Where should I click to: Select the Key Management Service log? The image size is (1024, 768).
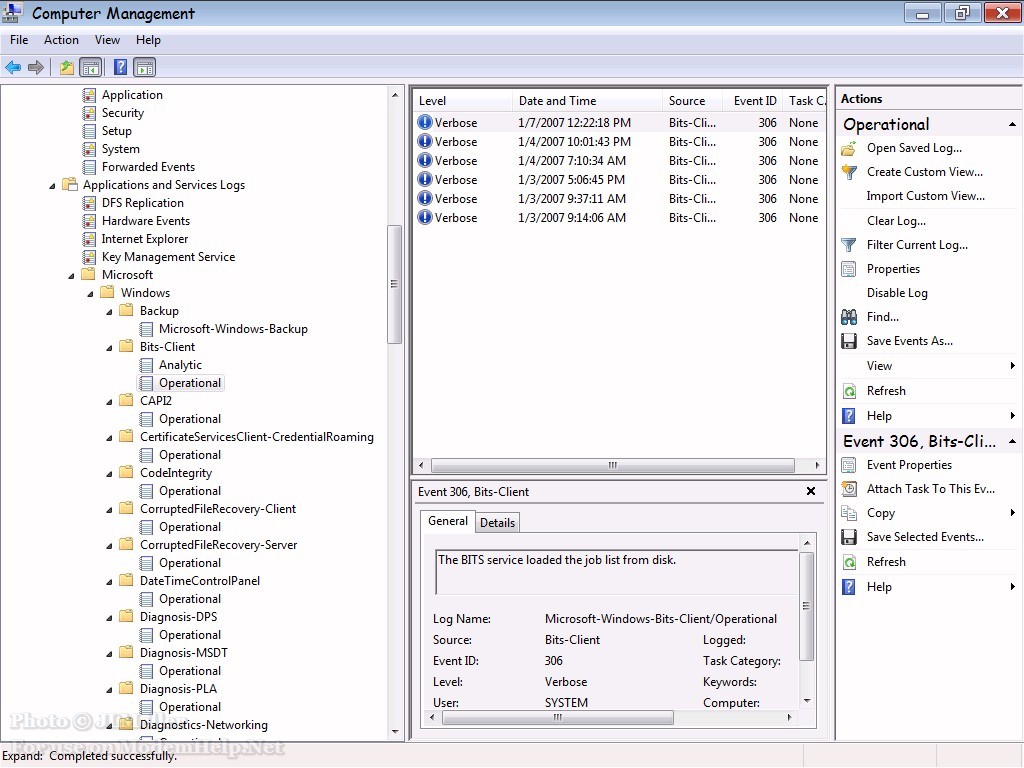pyautogui.click(x=168, y=257)
